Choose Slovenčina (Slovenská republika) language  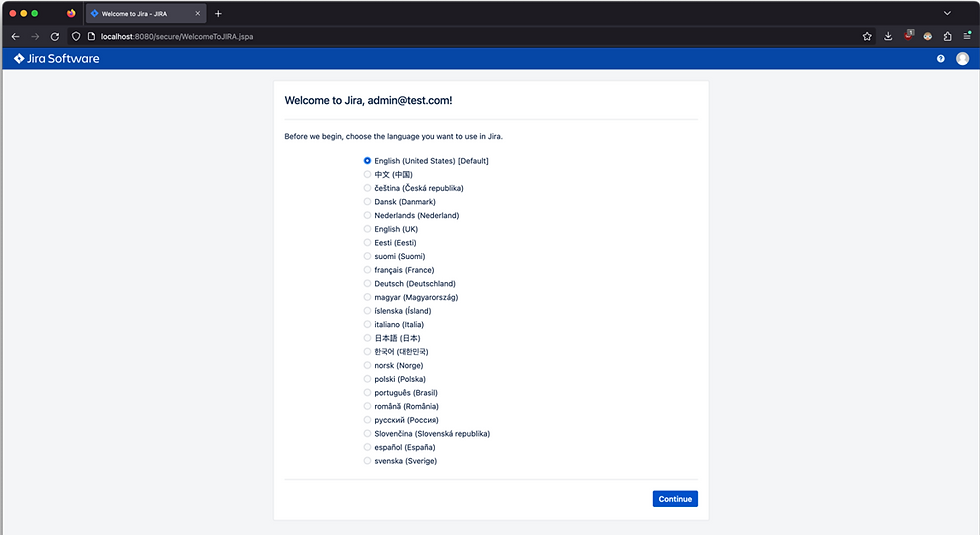pos(368,433)
